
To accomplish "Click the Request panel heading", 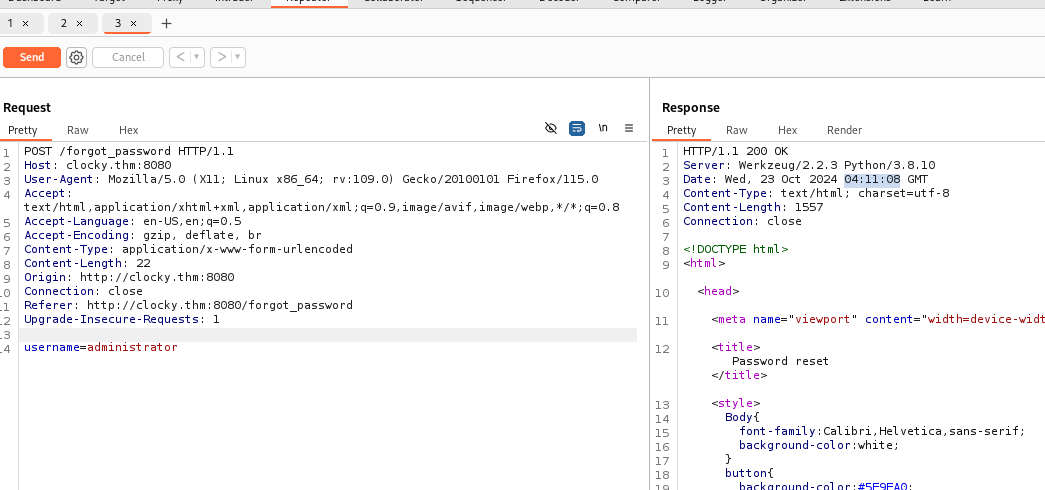I will [x=27, y=108].
